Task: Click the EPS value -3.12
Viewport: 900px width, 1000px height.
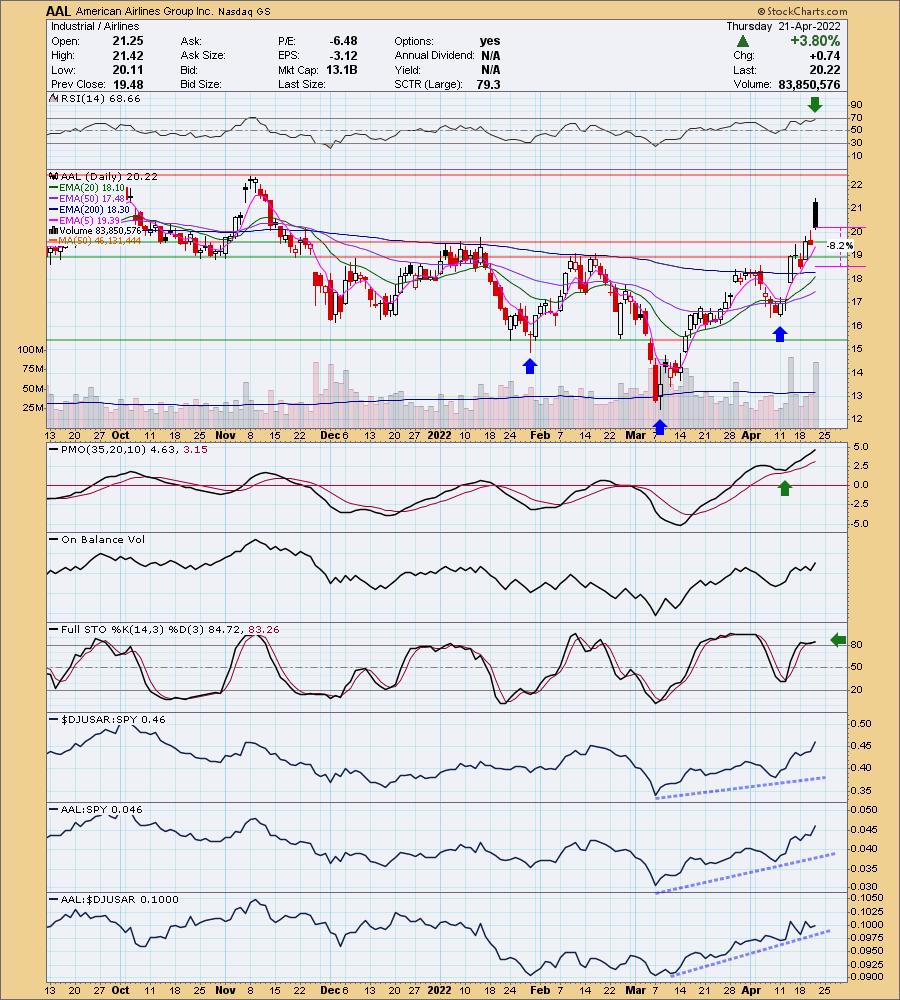Action: (344, 55)
